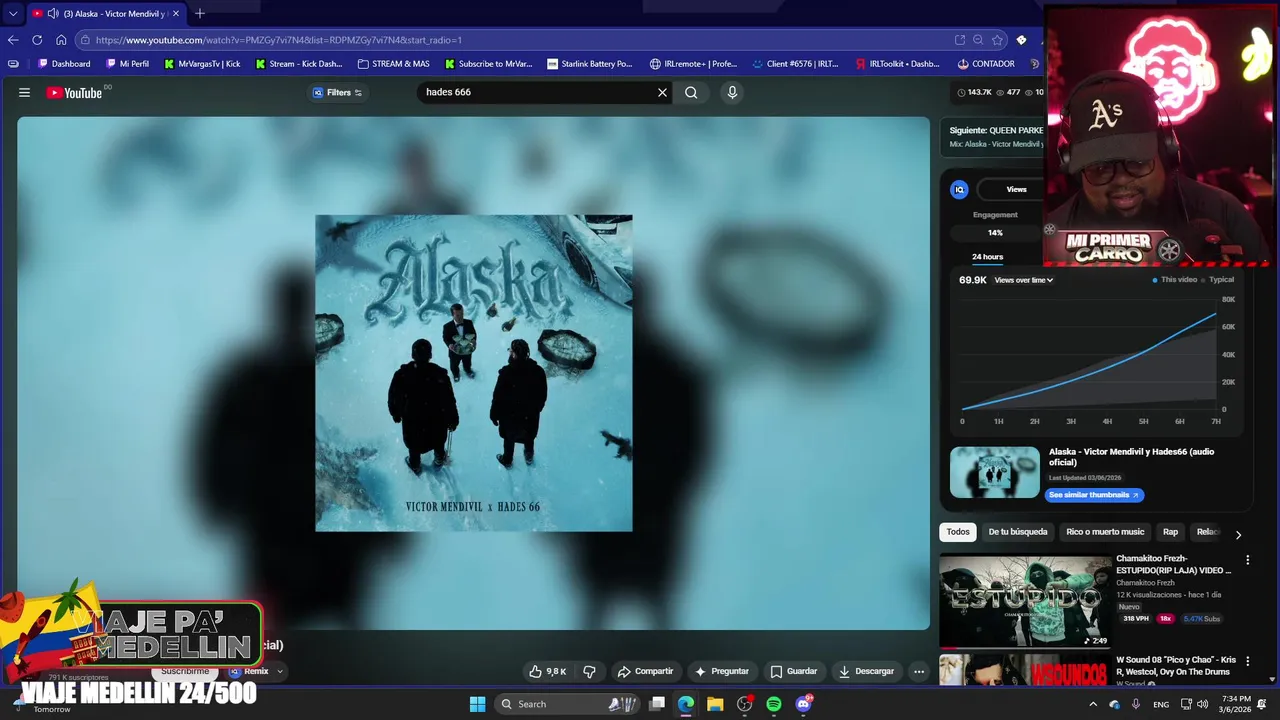This screenshot has width=1280, height=720.
Task: Open the YouTube hamburger guide menu
Action: (x=24, y=92)
